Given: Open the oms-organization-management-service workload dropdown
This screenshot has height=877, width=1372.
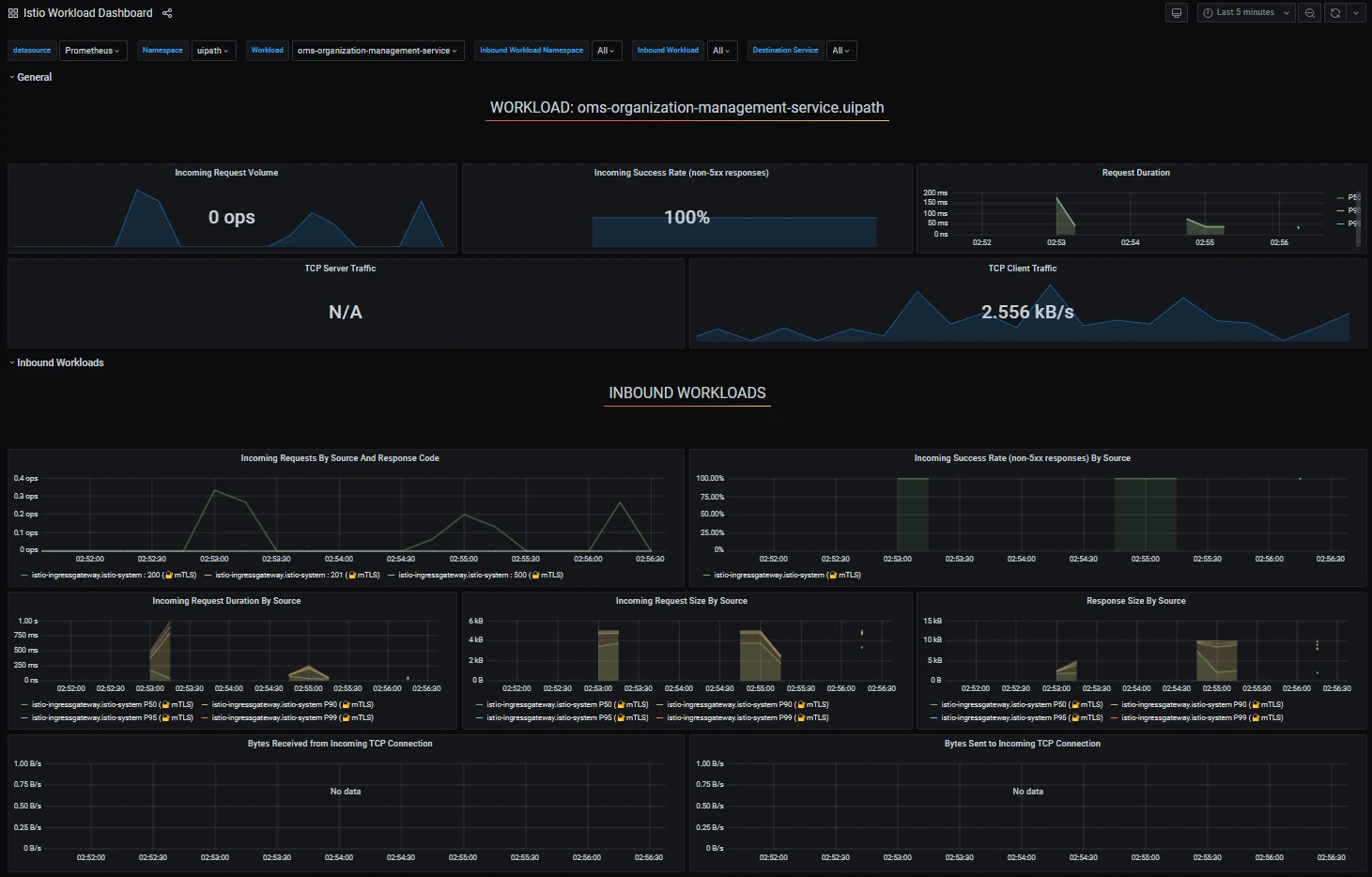Looking at the screenshot, I should coord(378,51).
